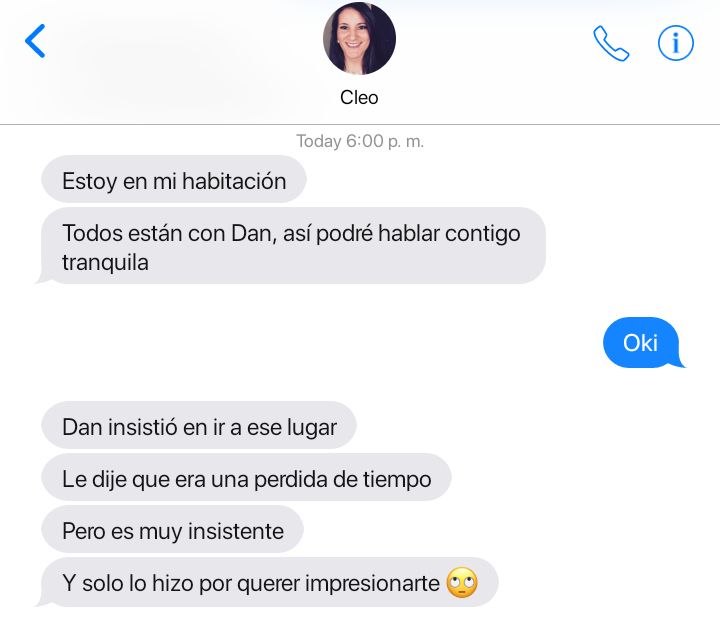This screenshot has height=622, width=720.
Task: Tap the word "insistente" in gray bubble
Action: pos(236,532)
